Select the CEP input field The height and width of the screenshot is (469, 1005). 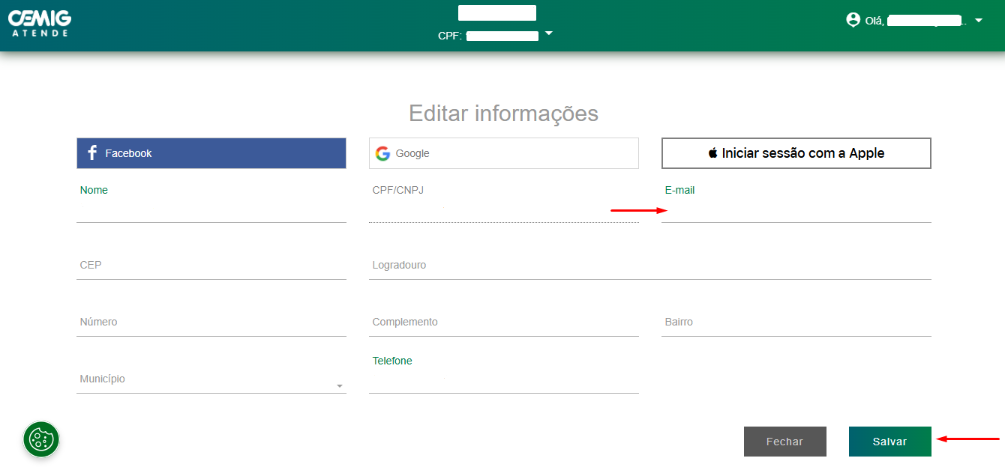[x=211, y=266]
